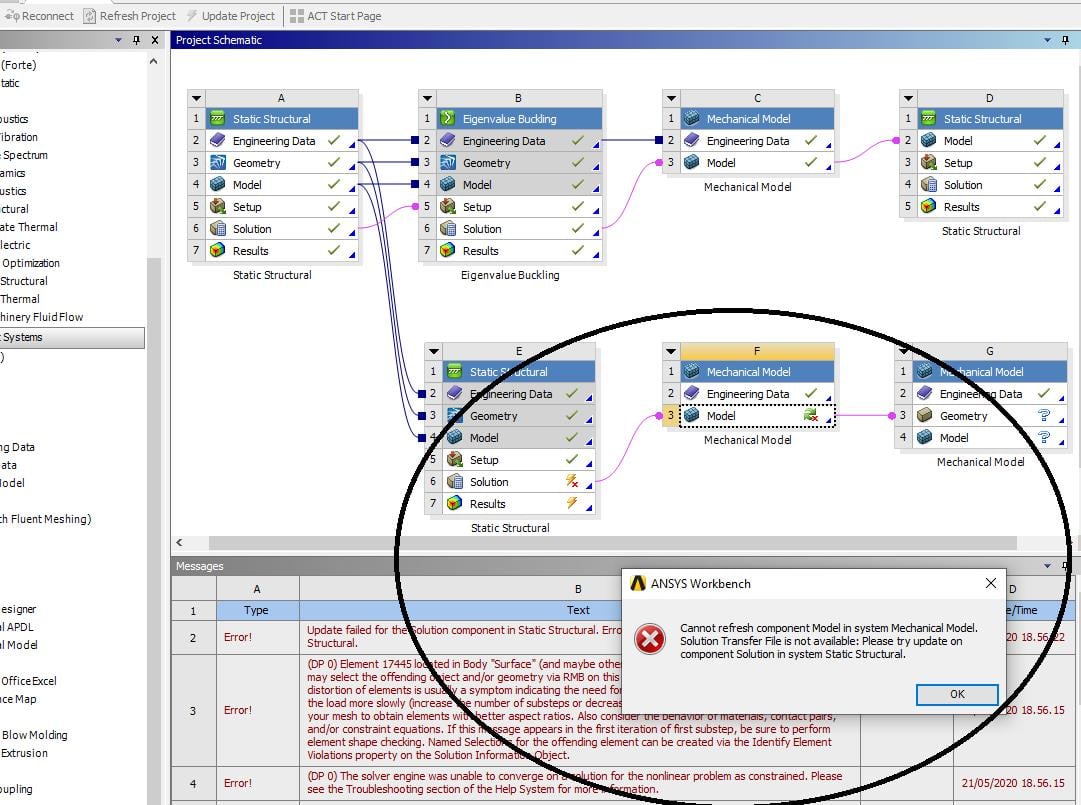Select Solution cell icon in system B
This screenshot has height=805, width=1081.
(x=447, y=229)
